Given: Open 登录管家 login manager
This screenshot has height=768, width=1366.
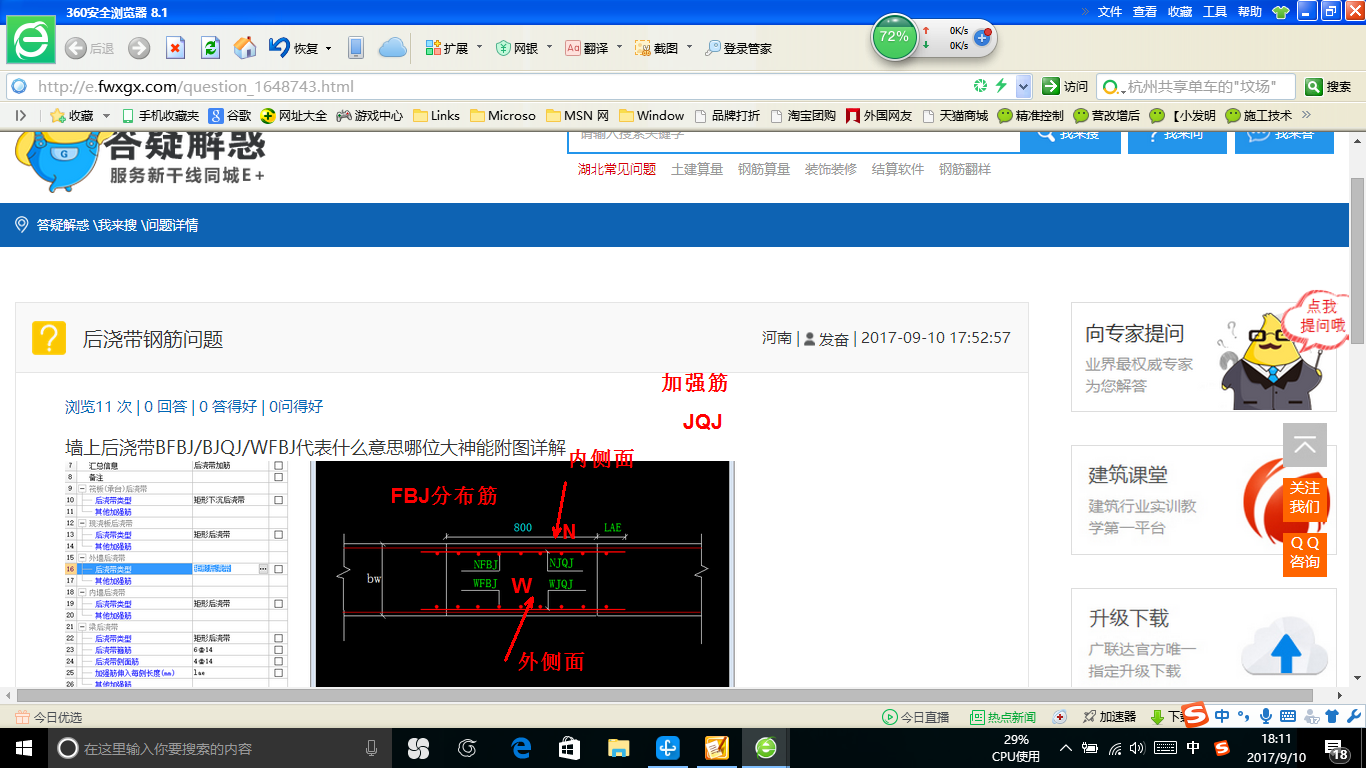Looking at the screenshot, I should click(x=739, y=48).
